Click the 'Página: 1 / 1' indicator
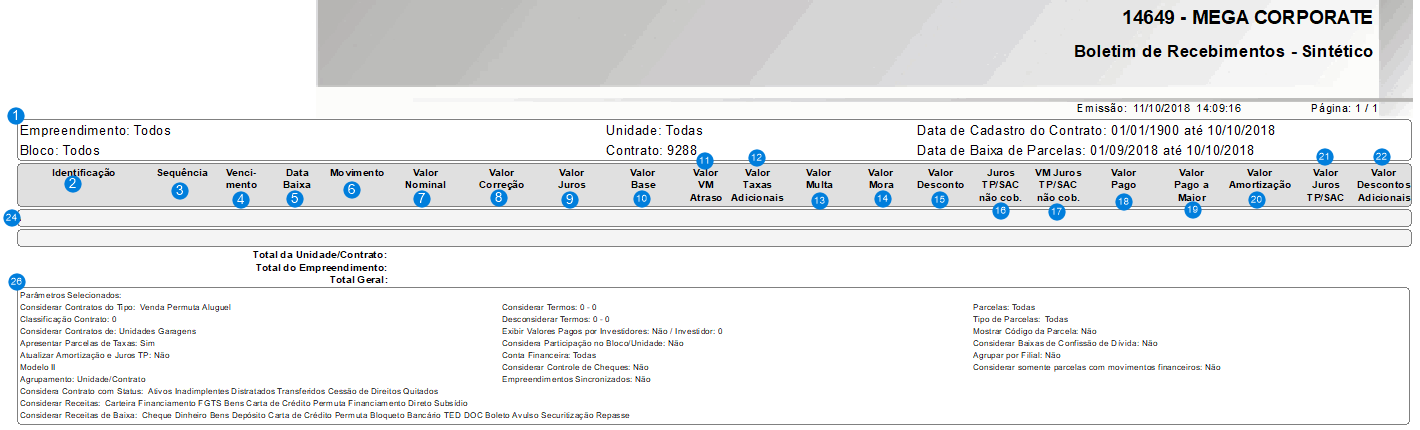Viewport: 1420px width, 430px height. point(1344,108)
